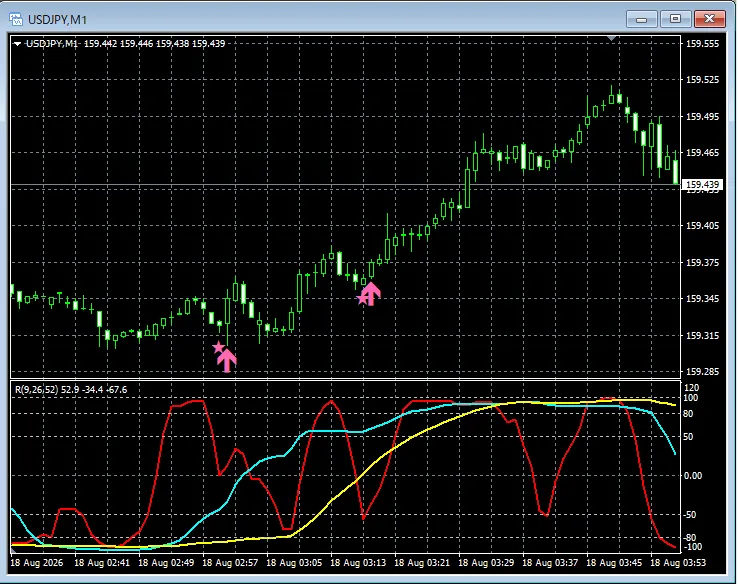Click the USDJPY,M1 chart window icon
Image resolution: width=738 pixels, height=584 pixels.
coord(16,19)
